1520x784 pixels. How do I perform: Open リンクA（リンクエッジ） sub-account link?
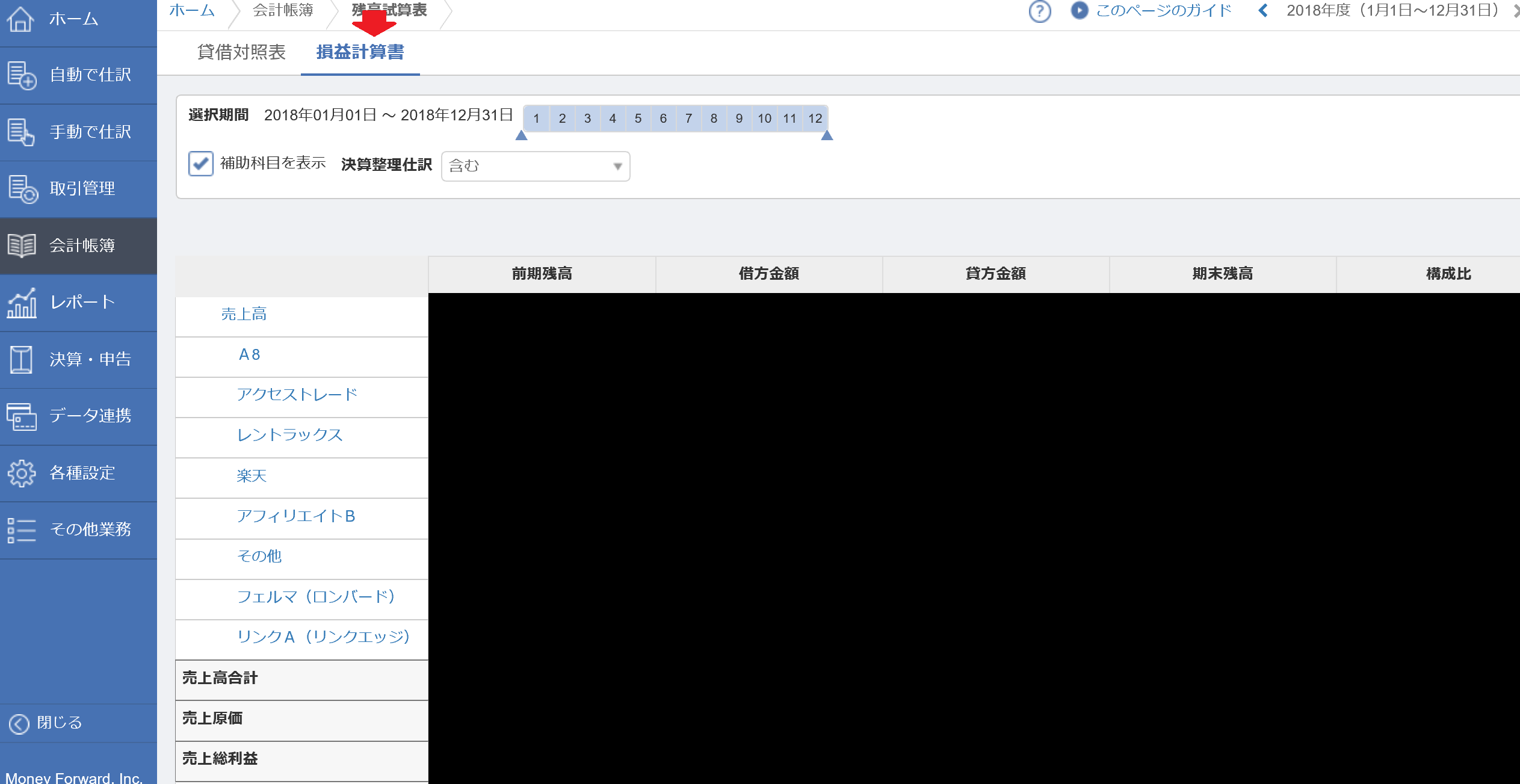coord(325,637)
